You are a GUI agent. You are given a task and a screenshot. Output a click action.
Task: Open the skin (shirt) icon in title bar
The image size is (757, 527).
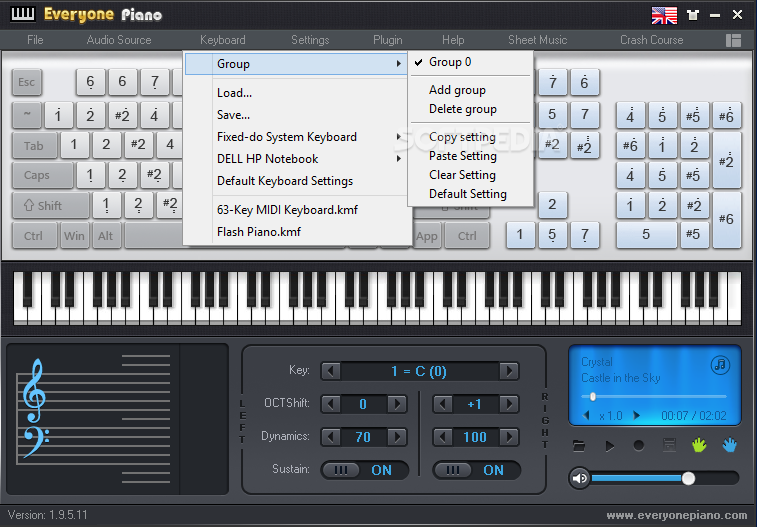693,15
